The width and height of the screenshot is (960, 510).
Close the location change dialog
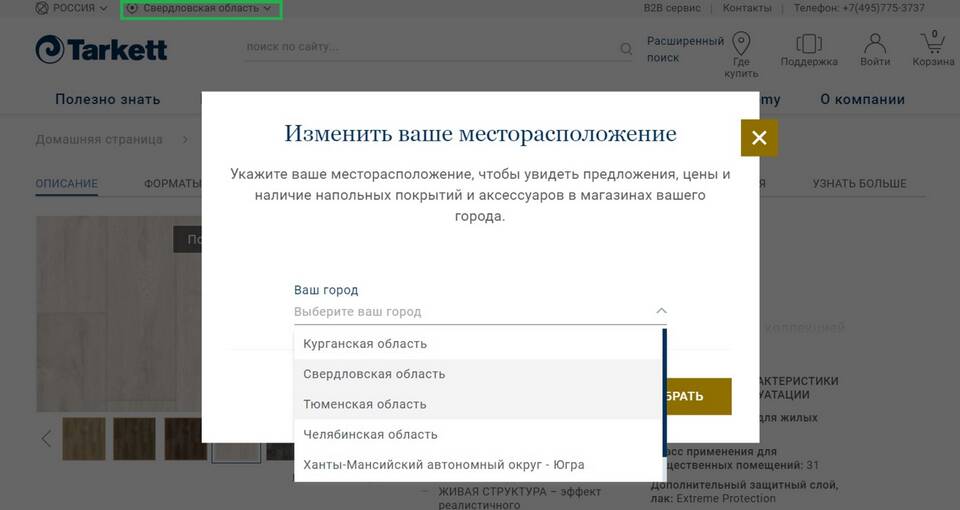pos(759,138)
